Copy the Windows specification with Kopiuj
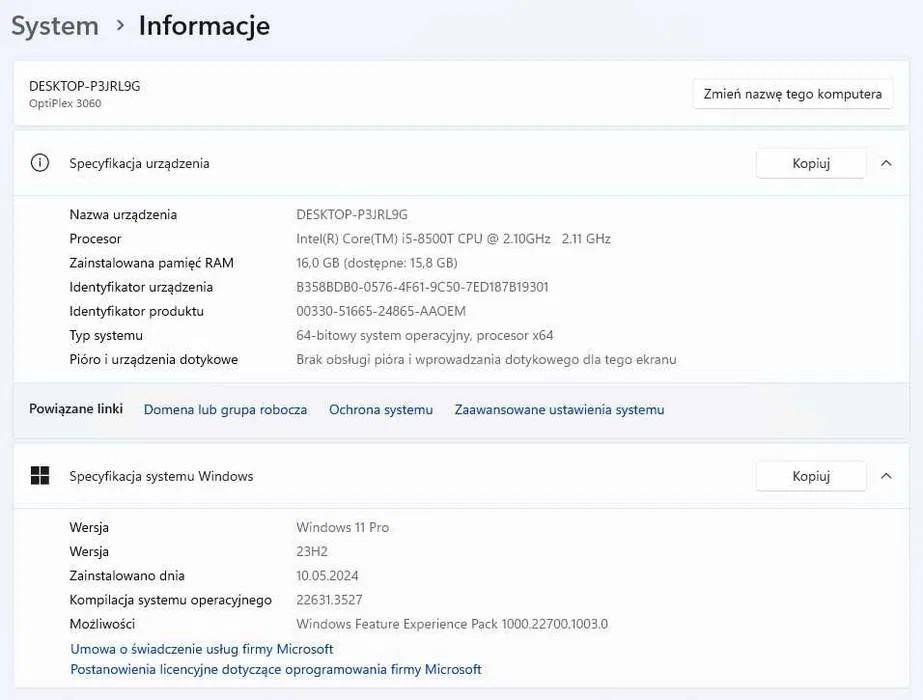Screen dimensions: 923x700 [x=811, y=476]
